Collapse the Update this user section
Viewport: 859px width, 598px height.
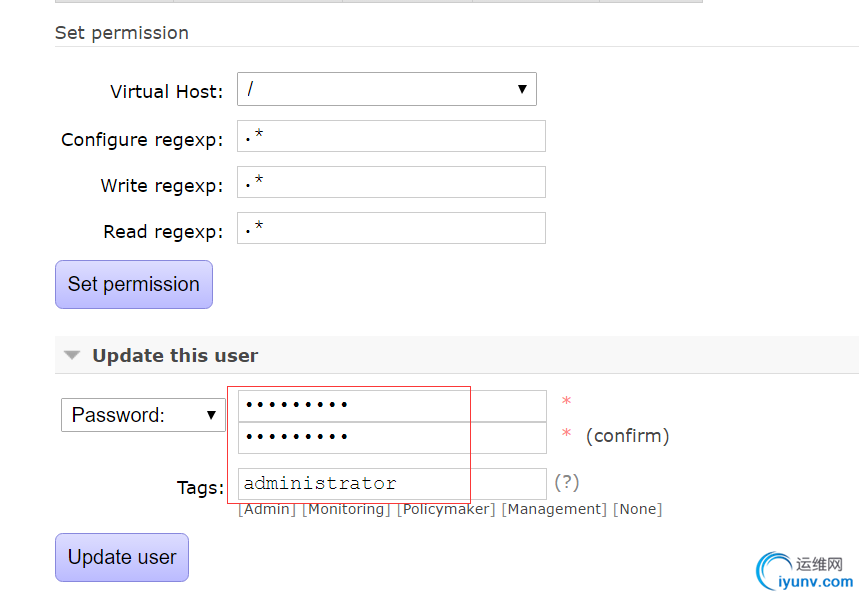click(71, 355)
